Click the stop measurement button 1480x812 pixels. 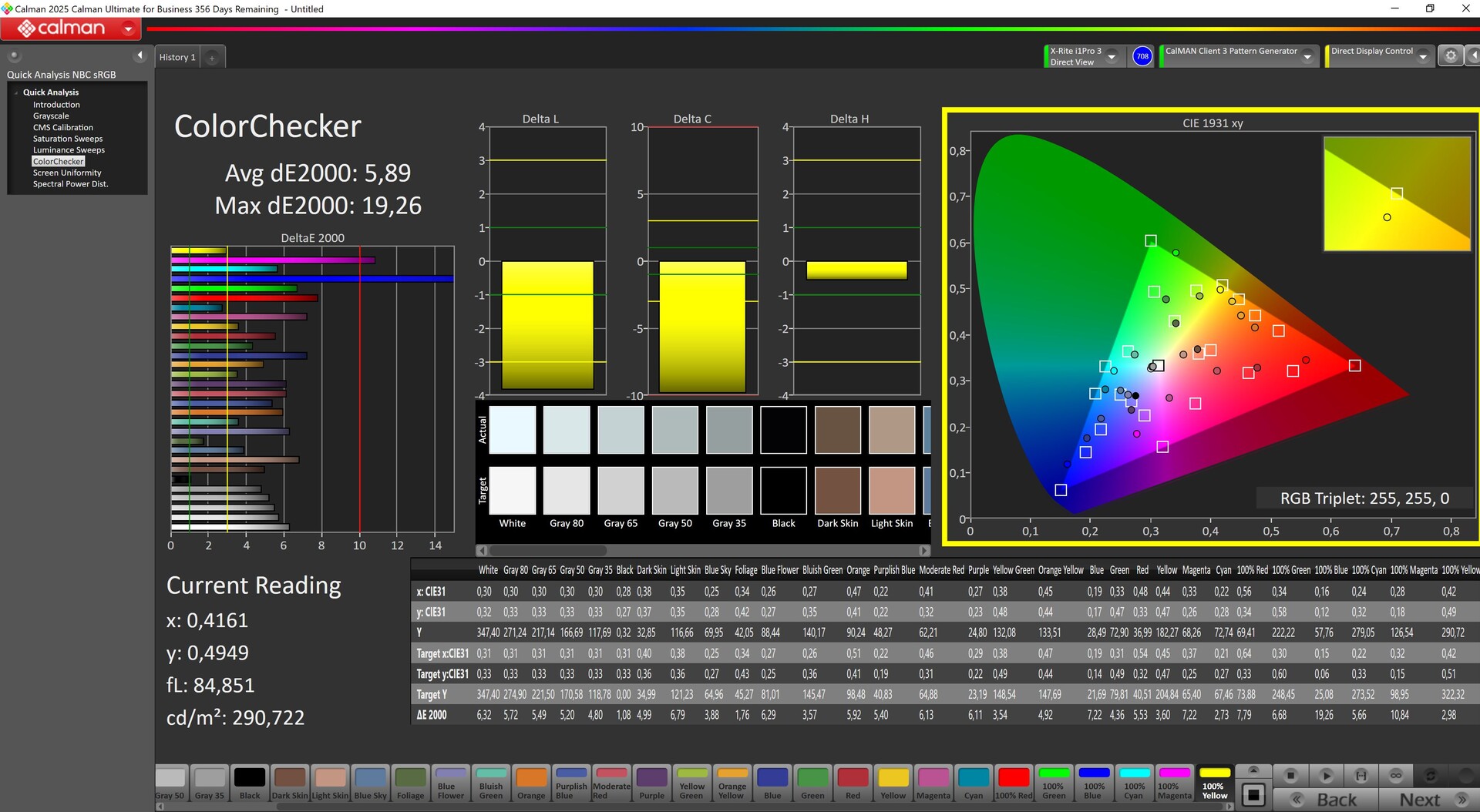(1290, 775)
